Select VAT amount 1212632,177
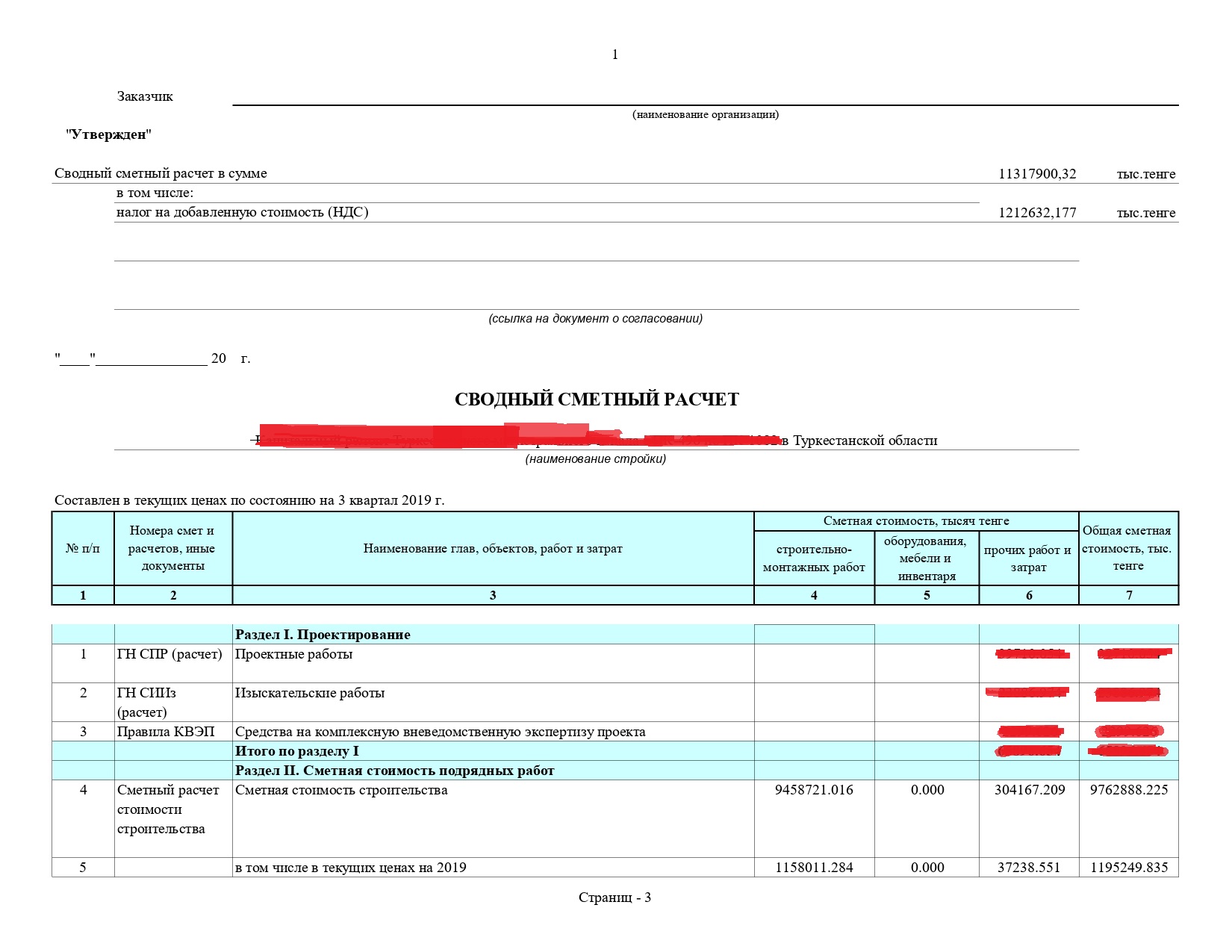Viewport: 1232px width, 952px height. click(1037, 213)
